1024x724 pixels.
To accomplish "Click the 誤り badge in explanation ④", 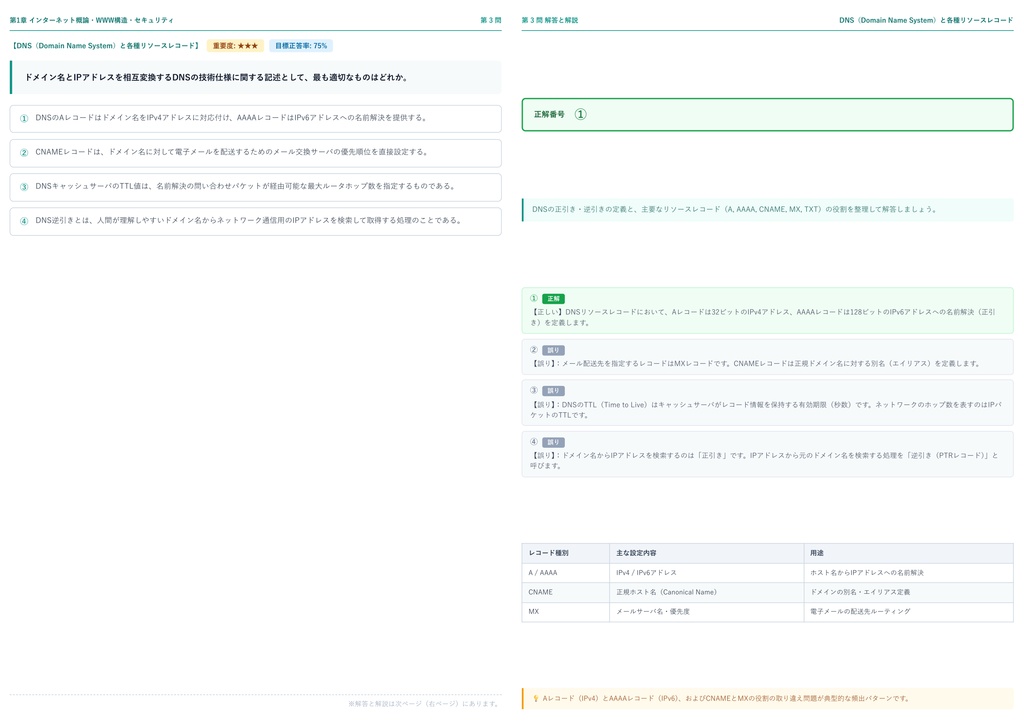I will click(553, 442).
